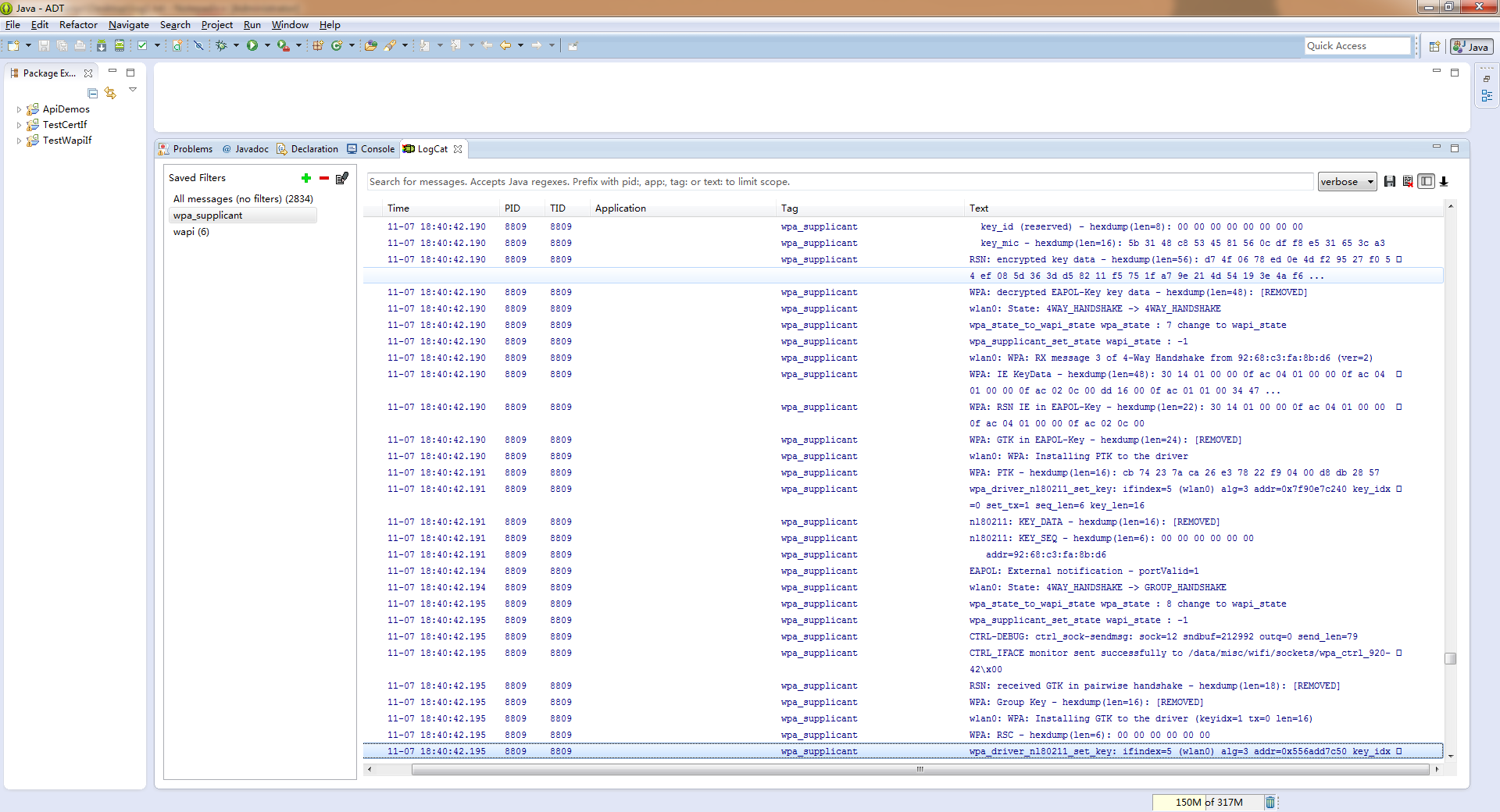
Task: Expand the ApiDemos project tree
Action: (x=20, y=110)
